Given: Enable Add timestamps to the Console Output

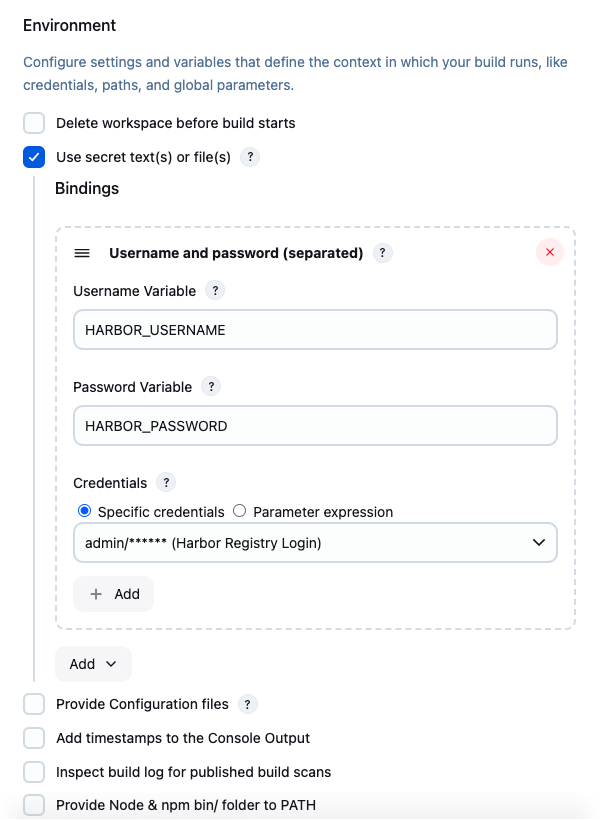Looking at the screenshot, I should point(34,738).
